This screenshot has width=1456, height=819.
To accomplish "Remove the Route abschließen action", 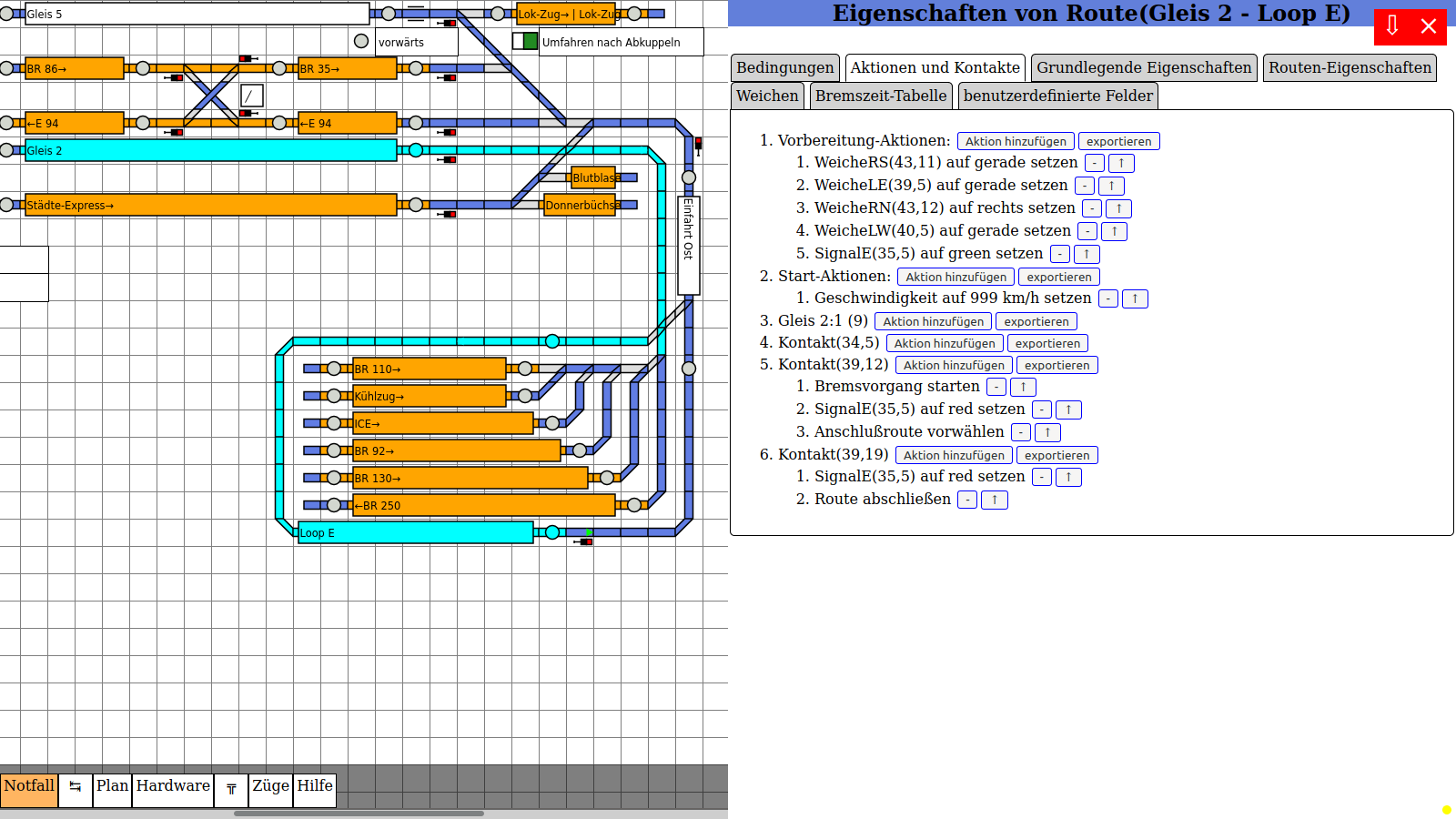I will (967, 500).
